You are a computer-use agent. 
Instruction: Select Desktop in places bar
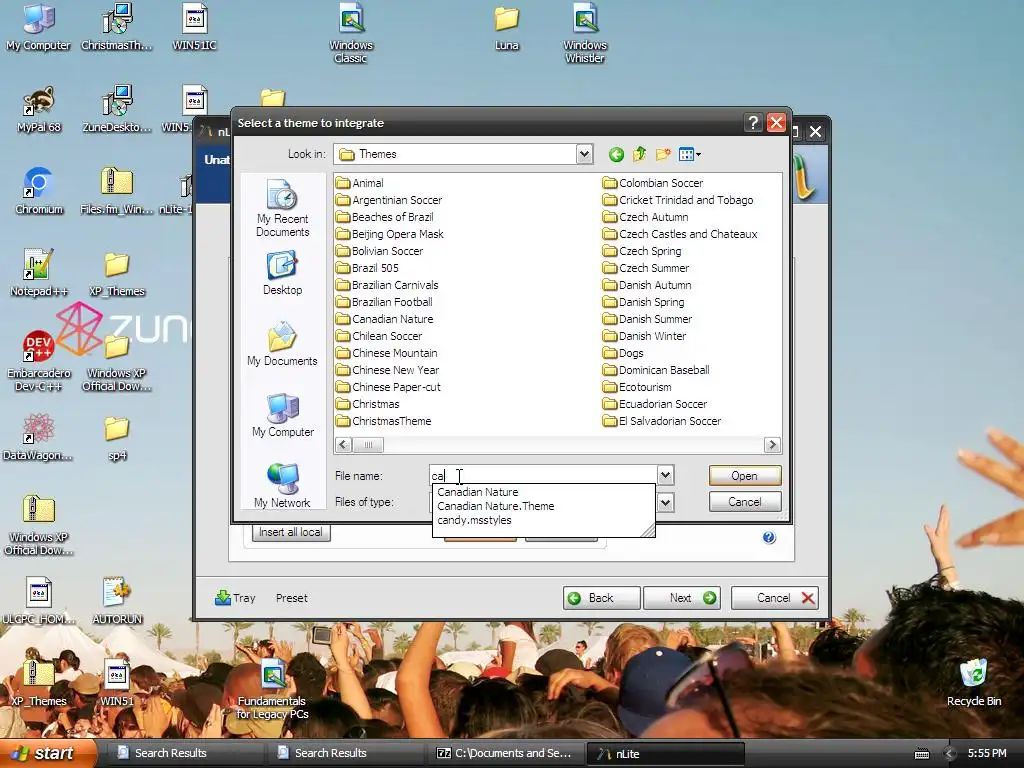282,274
